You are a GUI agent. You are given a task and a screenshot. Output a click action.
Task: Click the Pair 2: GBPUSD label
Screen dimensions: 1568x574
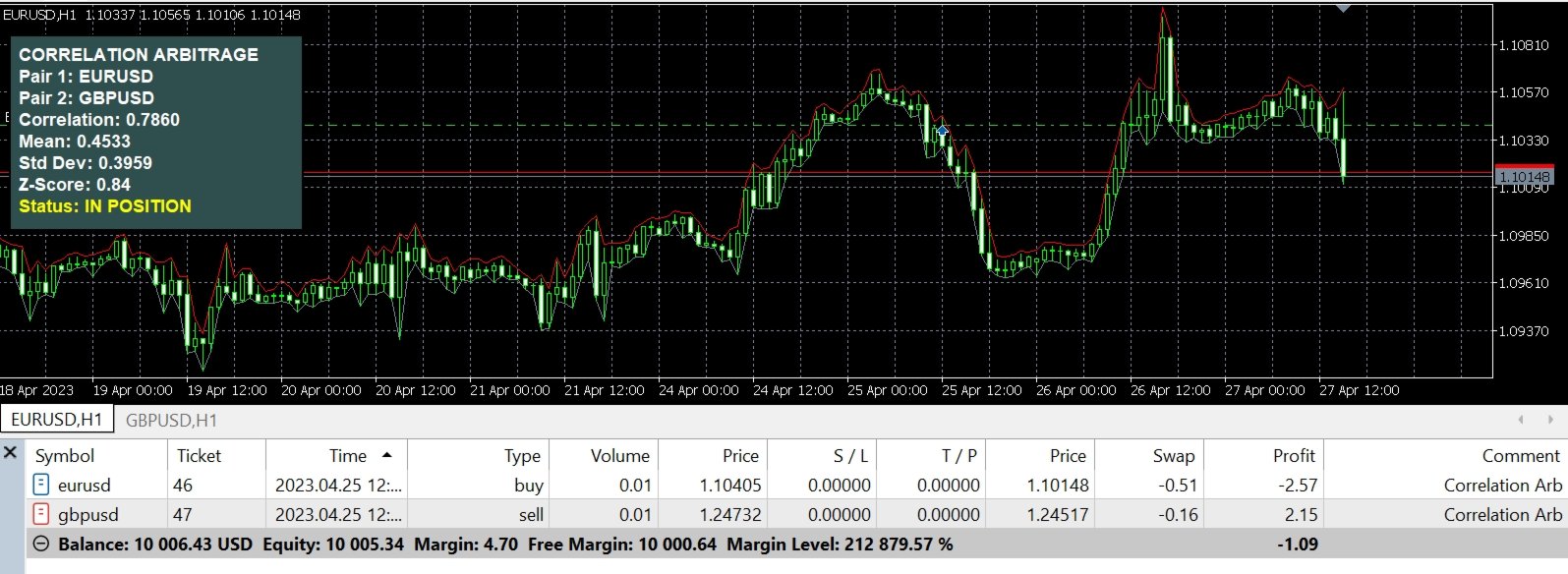pyautogui.click(x=87, y=97)
